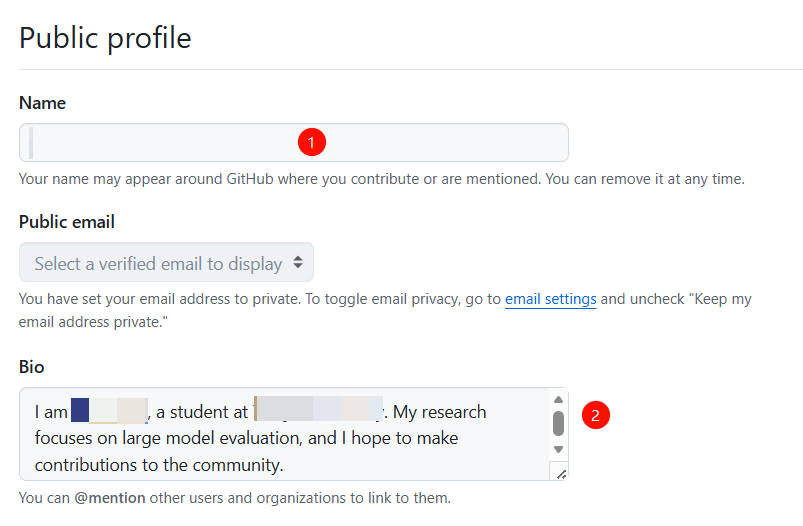This screenshot has height=526, width=803.
Task: Click red annotation marker number 1
Action: pyautogui.click(x=311, y=143)
